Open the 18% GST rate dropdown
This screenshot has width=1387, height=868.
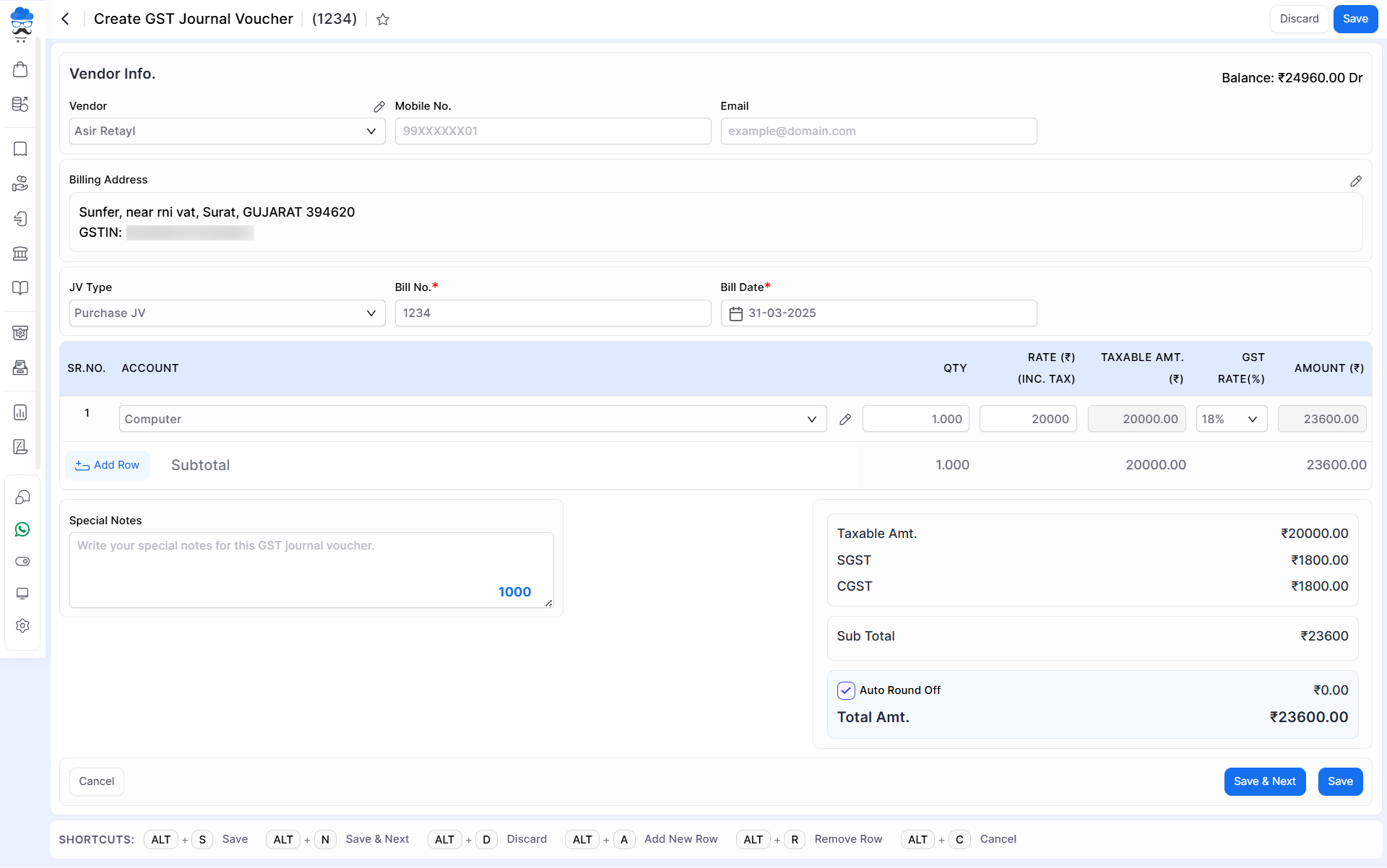point(1232,419)
